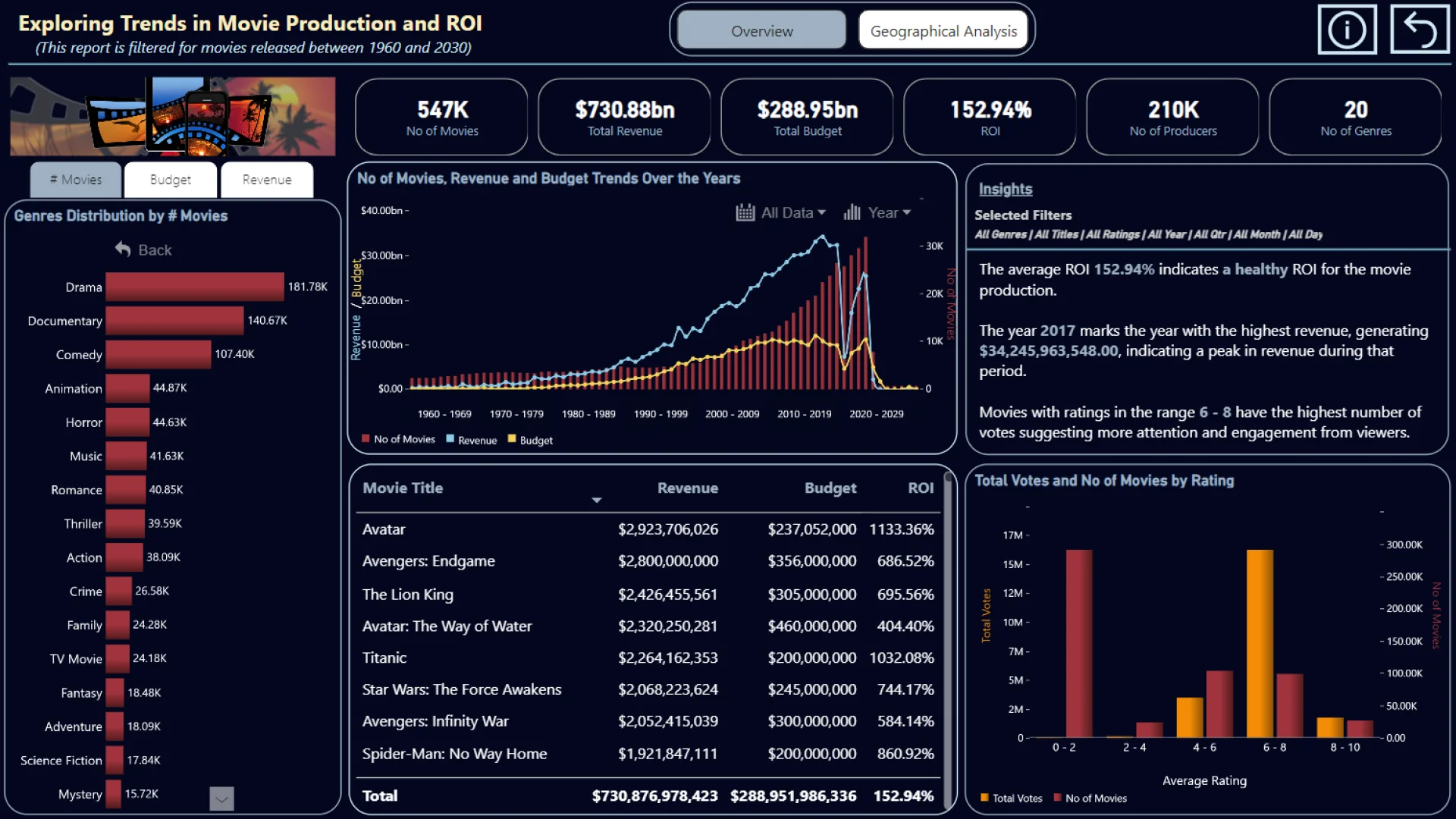Switch to Geographical Analysis page
1456x819 pixels.
[943, 30]
